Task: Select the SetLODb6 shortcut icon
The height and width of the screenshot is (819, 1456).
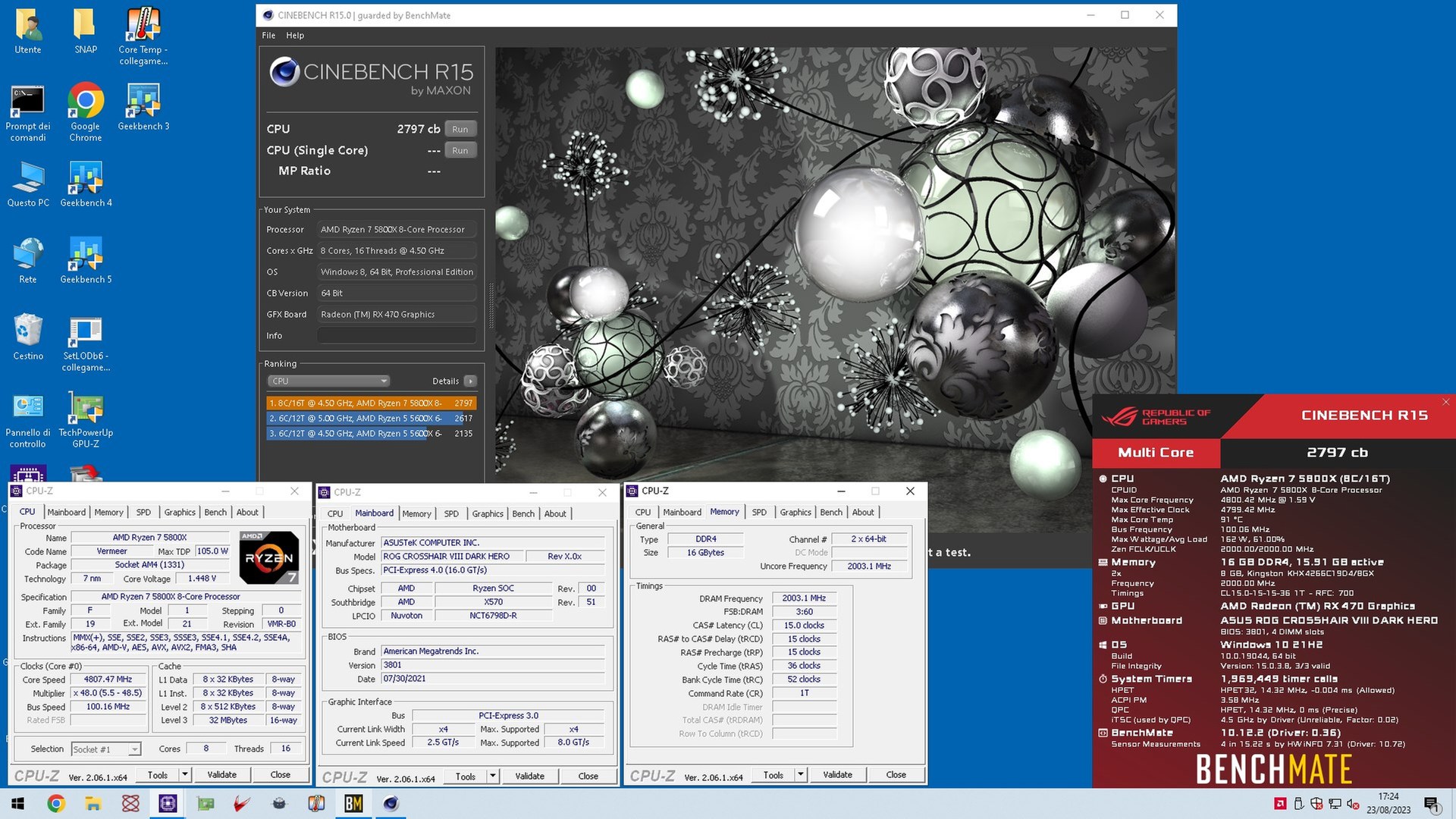Action: (86, 344)
